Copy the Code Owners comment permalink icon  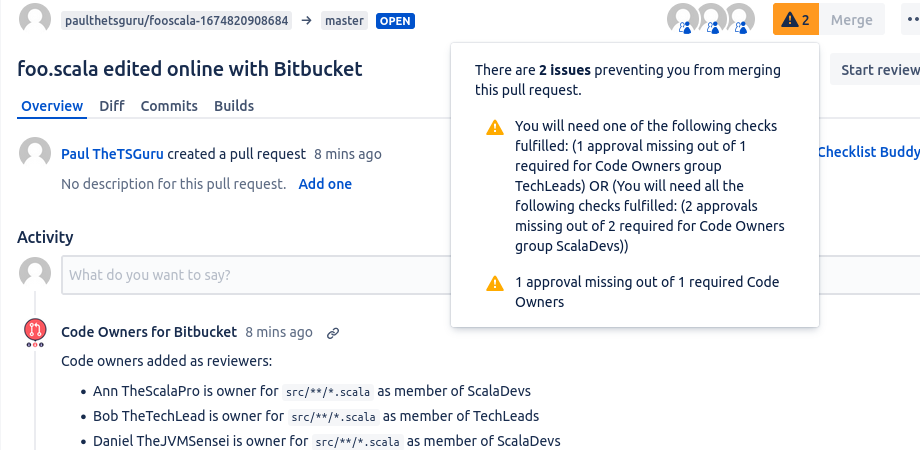coord(333,333)
